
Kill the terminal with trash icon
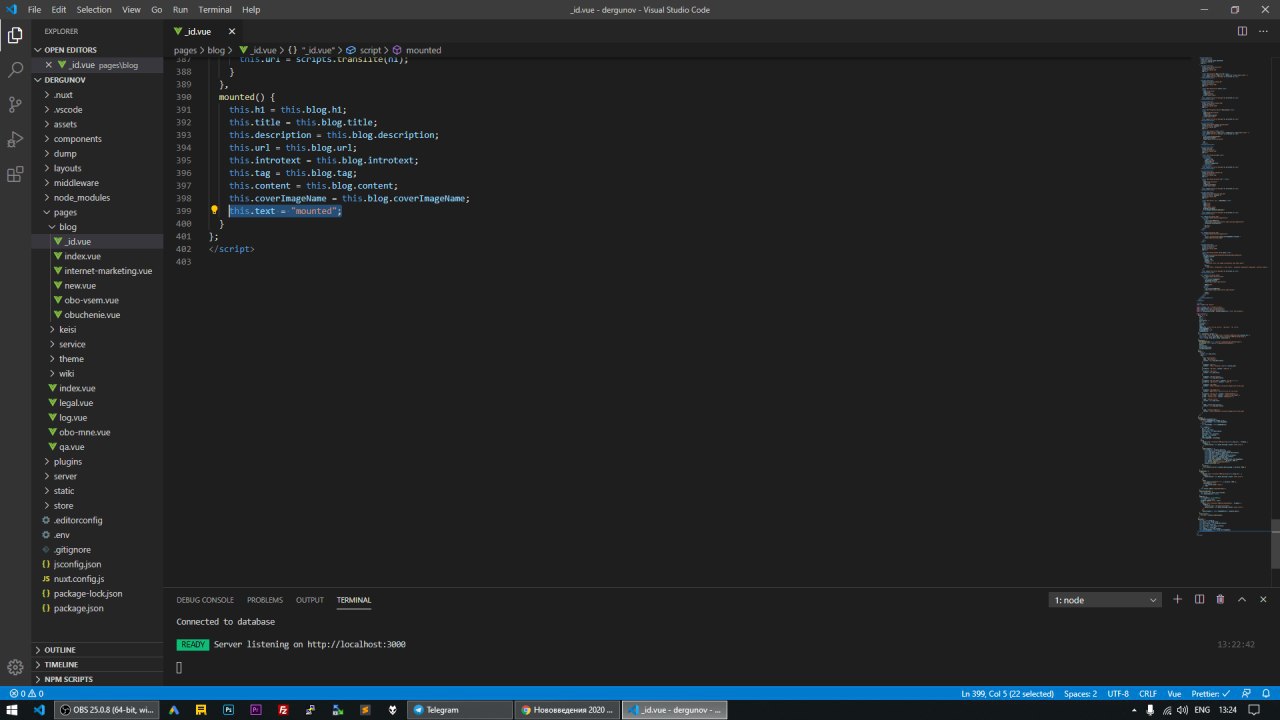tap(1220, 599)
